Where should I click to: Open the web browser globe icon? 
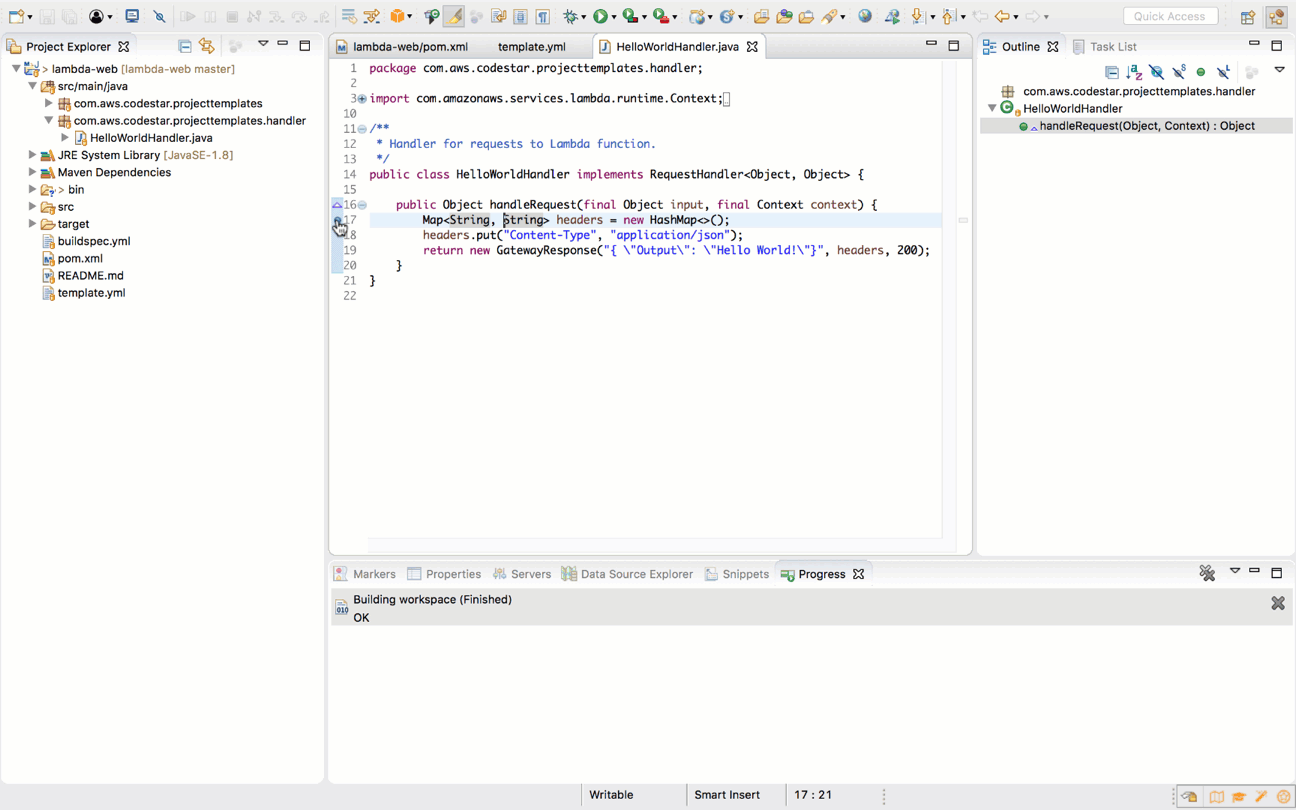pyautogui.click(x=865, y=16)
